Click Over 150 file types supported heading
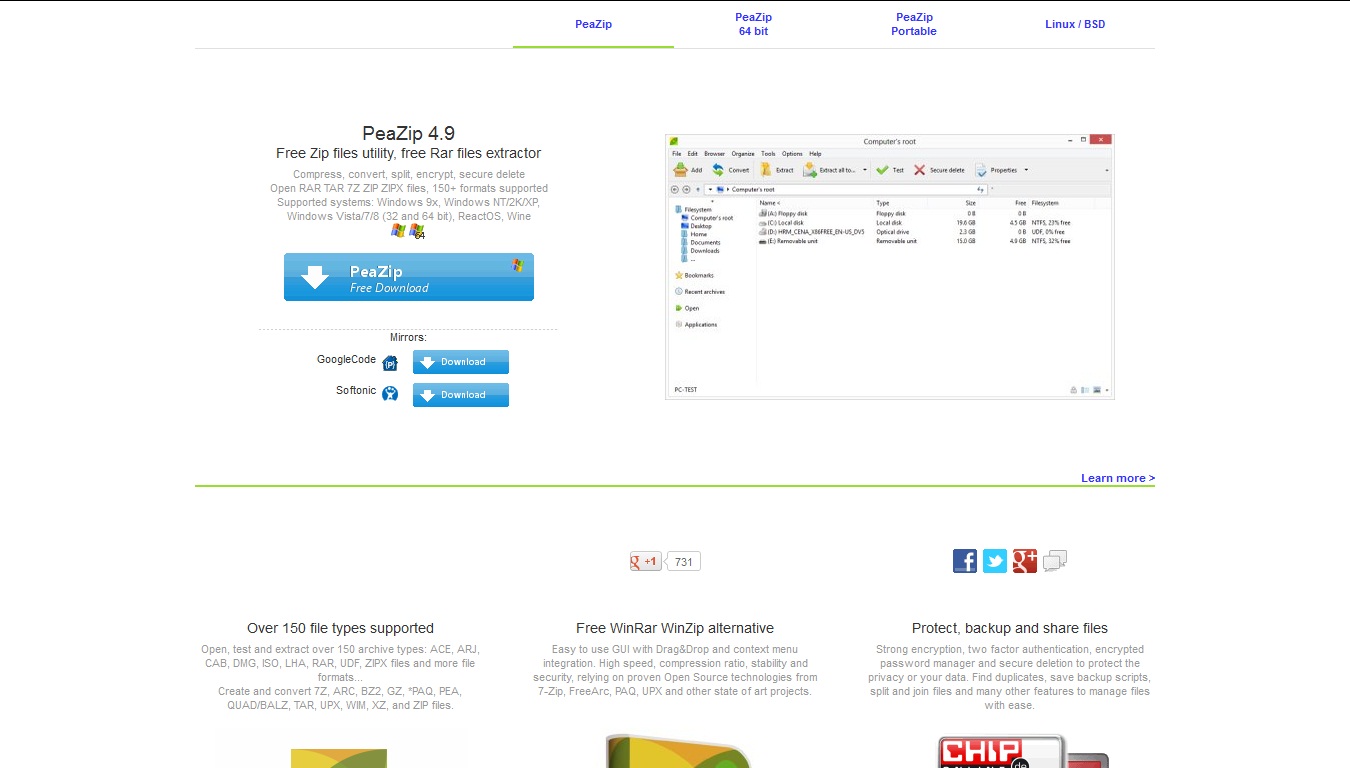Image resolution: width=1350 pixels, height=768 pixels. pos(340,628)
